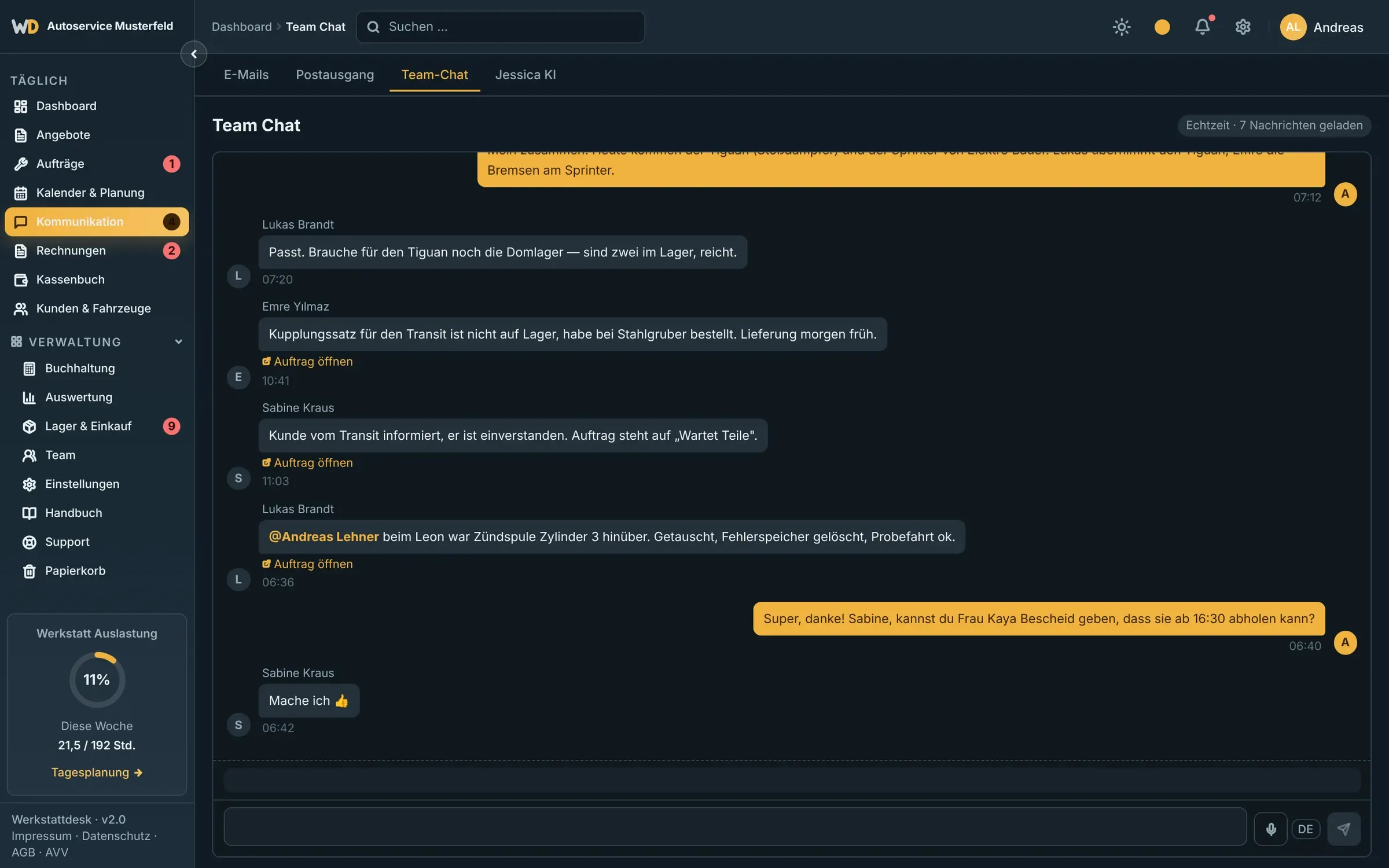Switch to the E-Mails tab
Image resolution: width=1389 pixels, height=868 pixels.
point(246,75)
